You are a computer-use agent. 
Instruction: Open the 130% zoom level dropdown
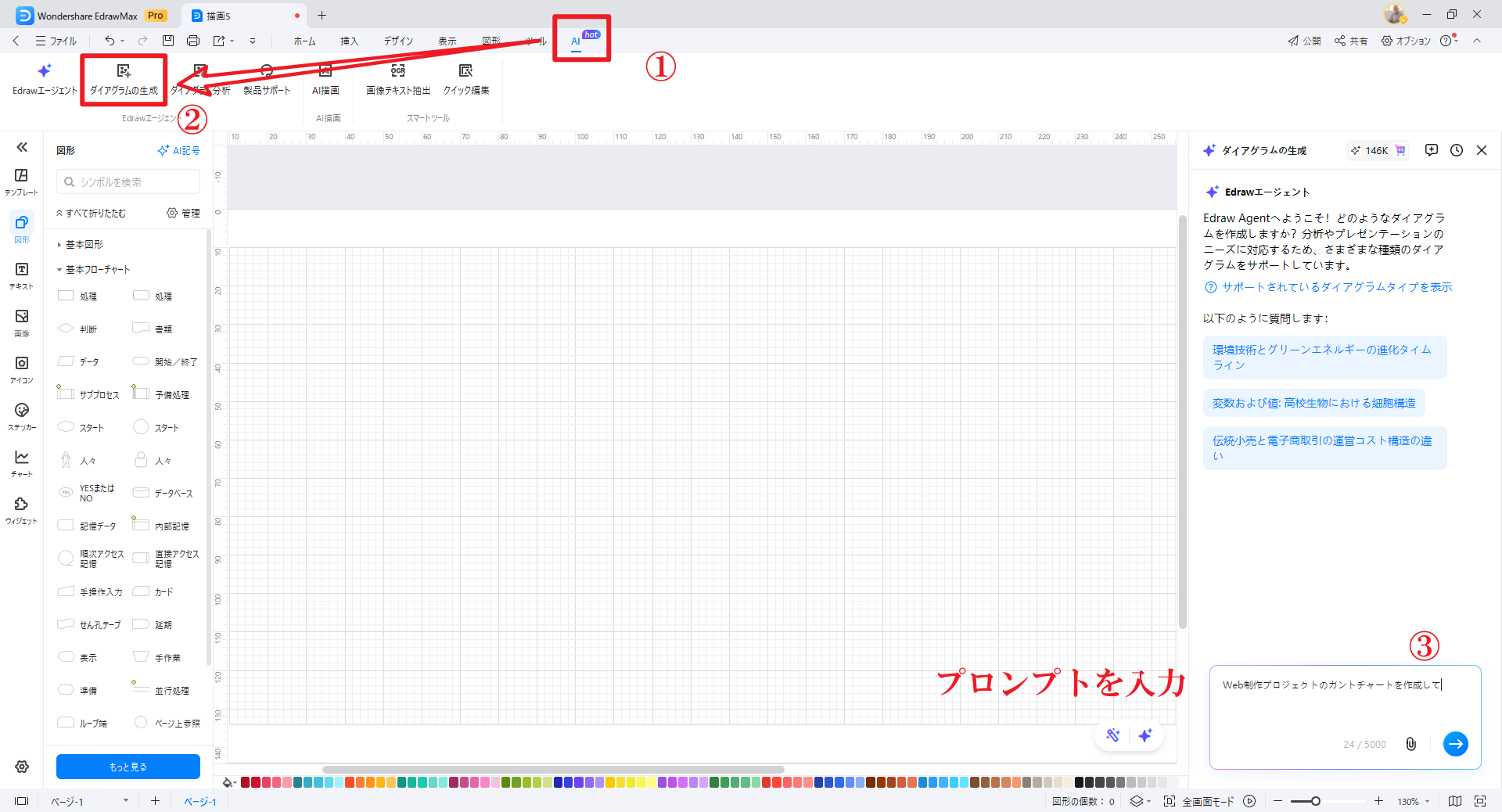pos(1412,801)
